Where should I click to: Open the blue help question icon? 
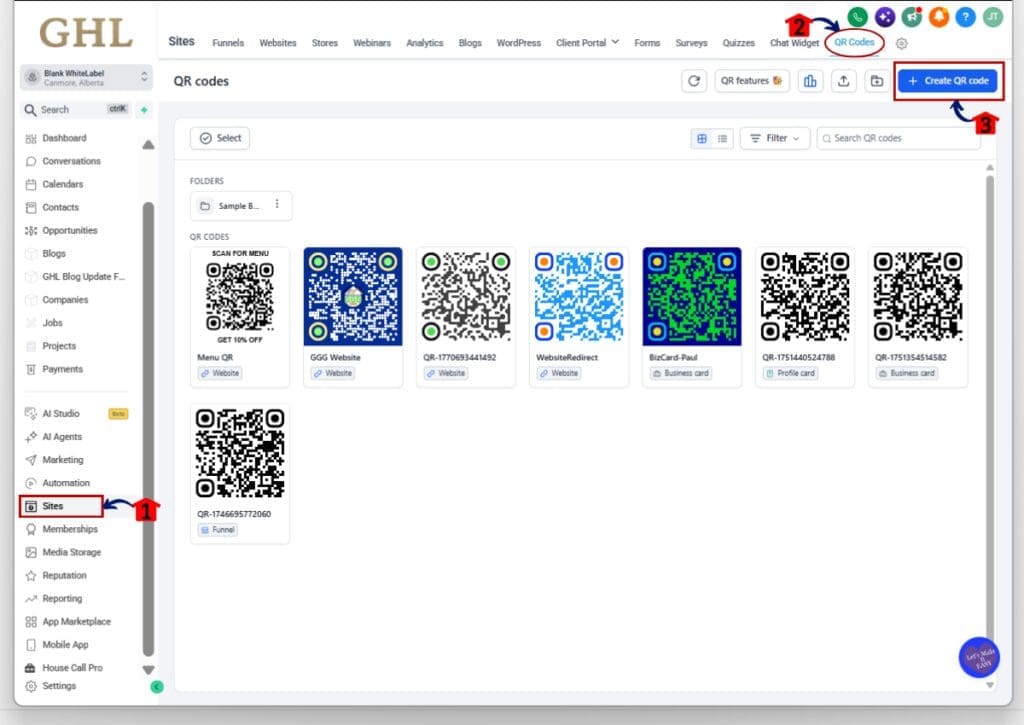pos(966,17)
